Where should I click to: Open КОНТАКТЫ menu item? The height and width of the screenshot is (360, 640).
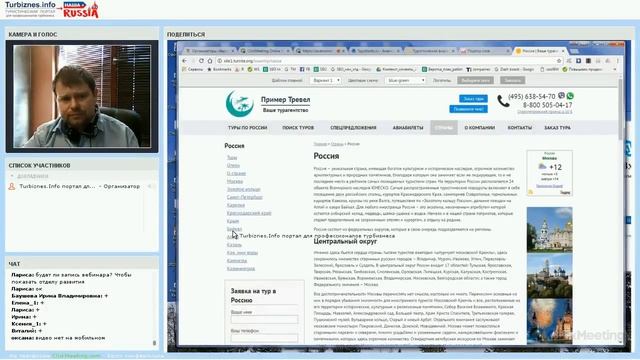click(520, 128)
